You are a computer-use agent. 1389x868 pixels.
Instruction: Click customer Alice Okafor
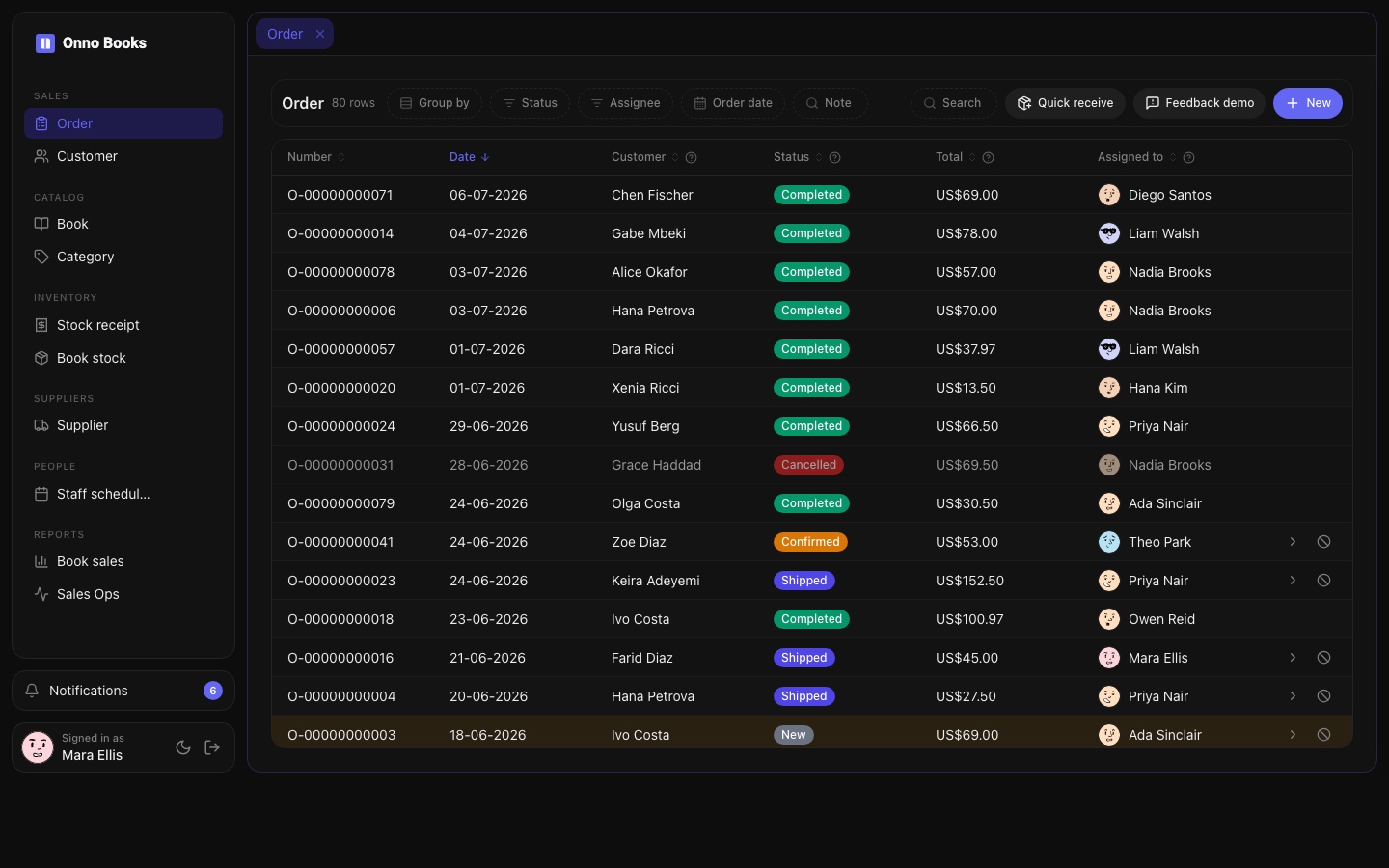pos(649,272)
